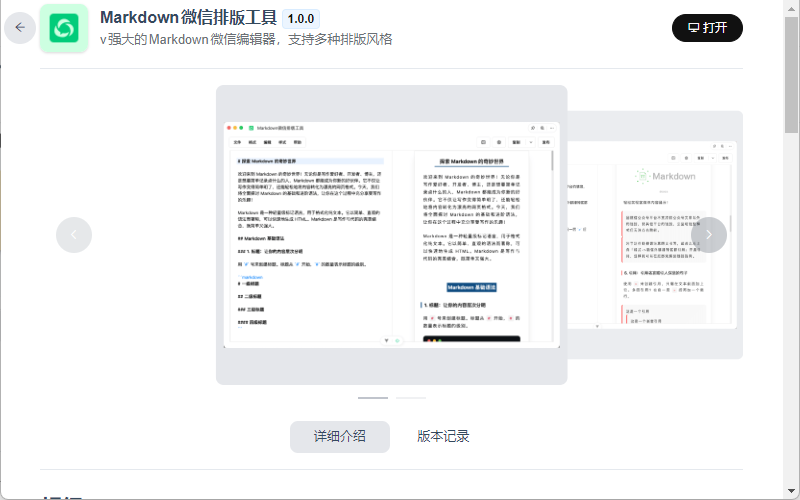Select the second carousel page indicator
Image resolution: width=800 pixels, height=500 pixels.
410,398
